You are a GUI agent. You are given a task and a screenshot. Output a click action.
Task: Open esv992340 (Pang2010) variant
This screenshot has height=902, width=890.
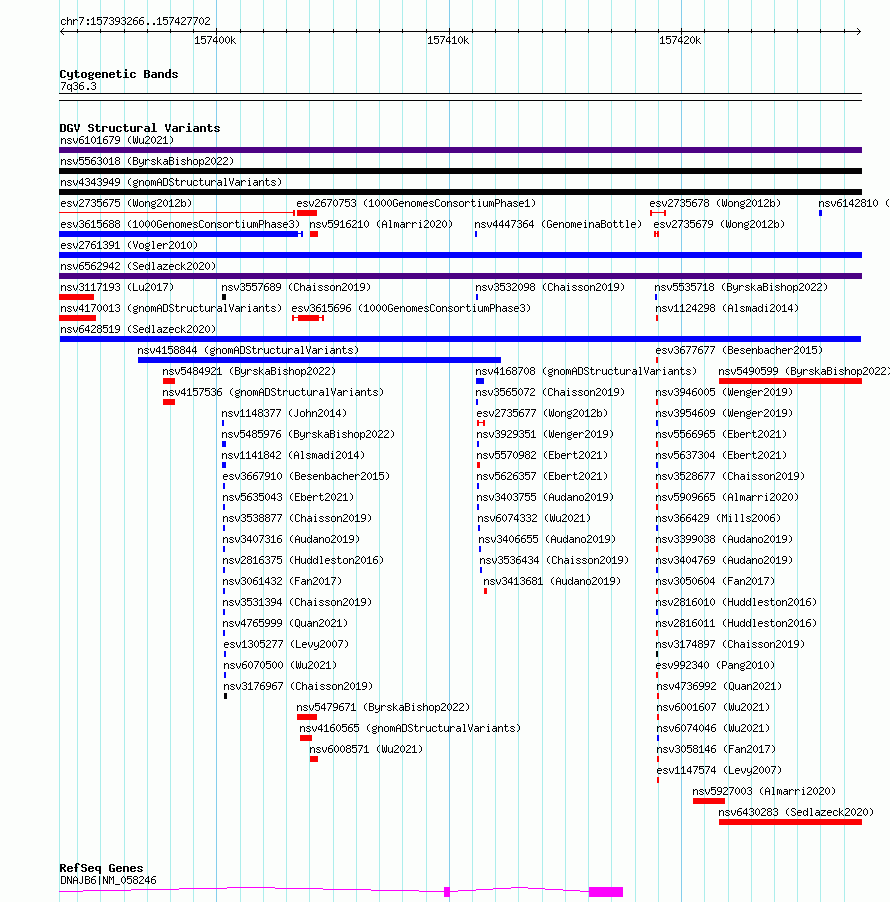click(715, 666)
